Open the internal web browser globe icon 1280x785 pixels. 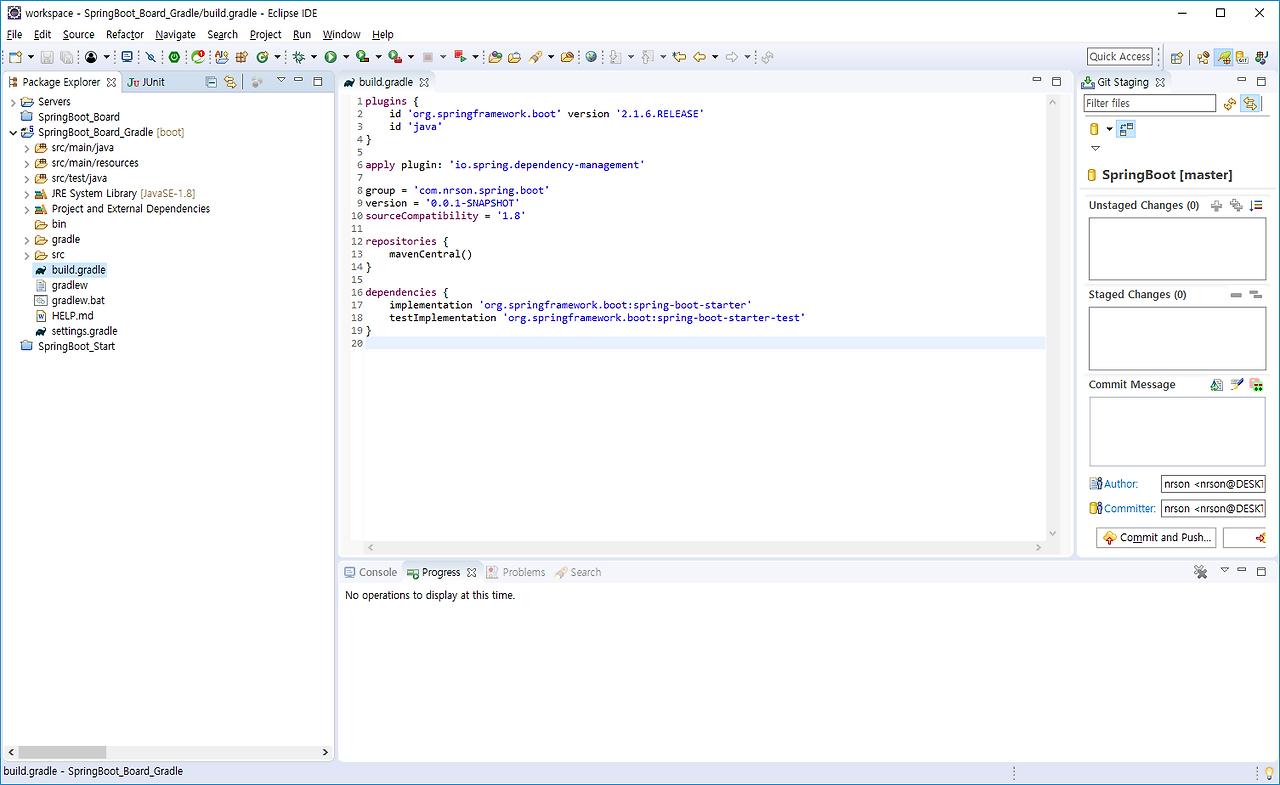point(589,57)
